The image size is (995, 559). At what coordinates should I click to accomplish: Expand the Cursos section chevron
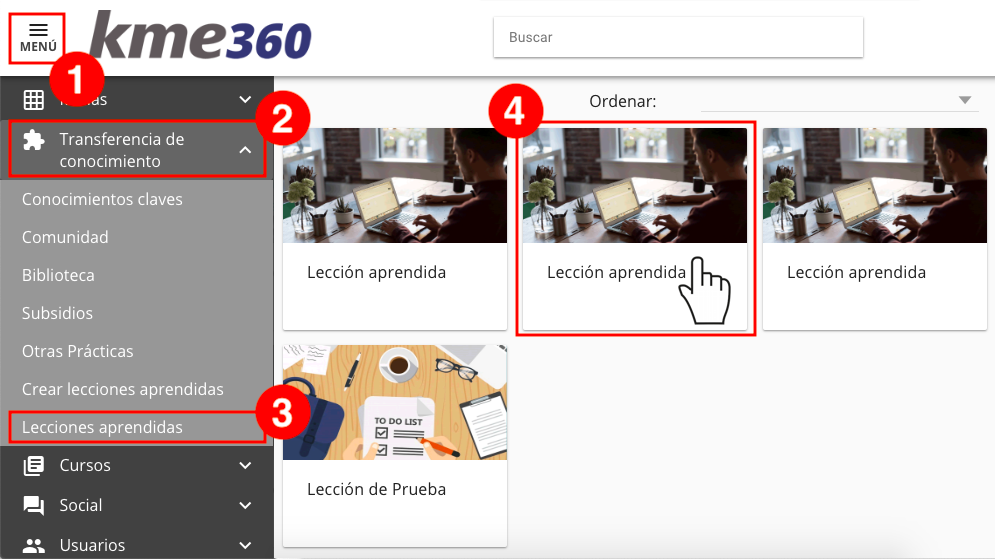[x=245, y=466]
